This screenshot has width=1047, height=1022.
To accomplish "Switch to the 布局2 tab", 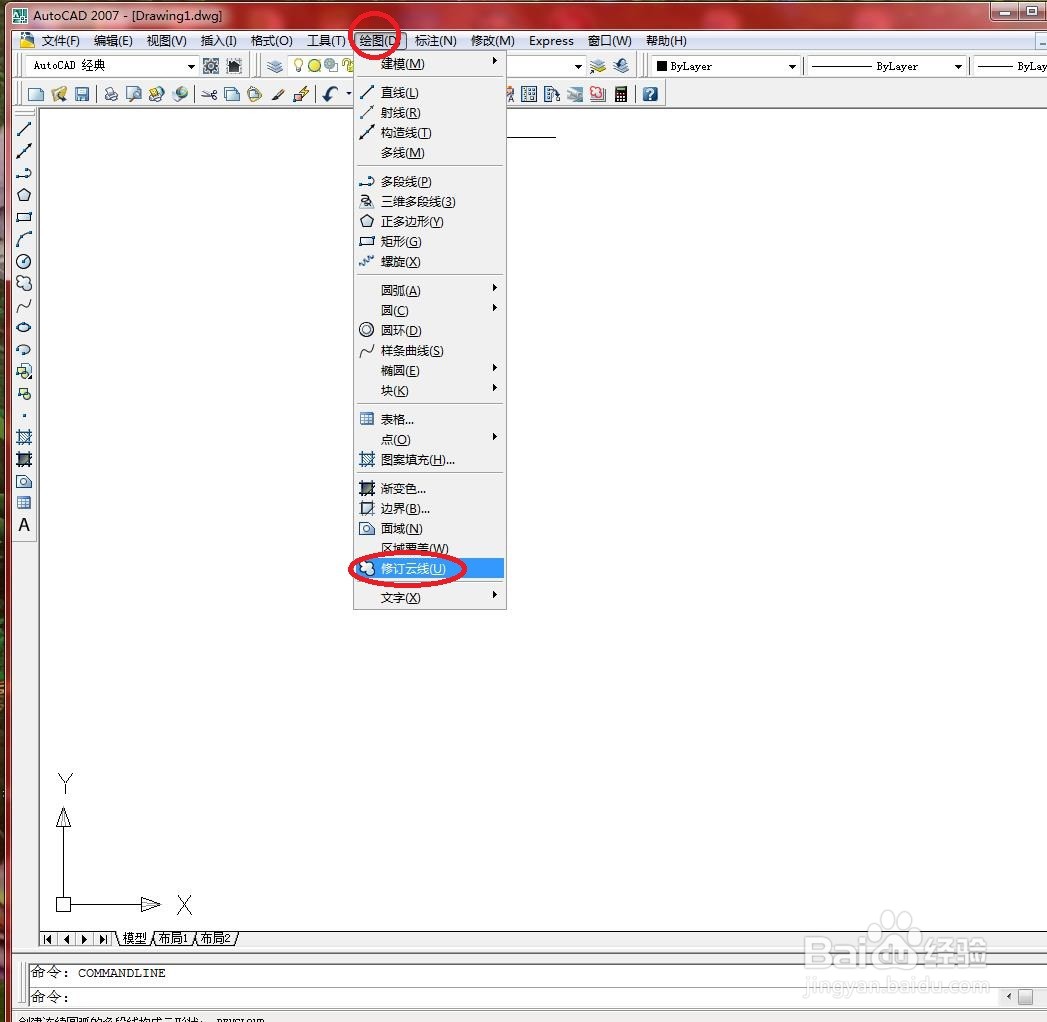I will [x=216, y=939].
